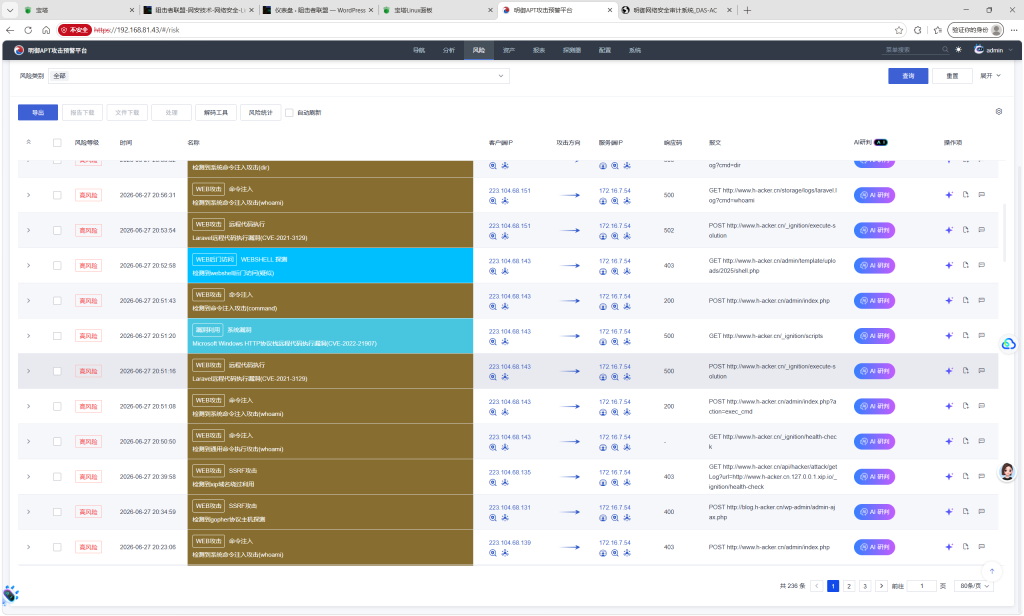Viewport: 1024px width, 616px height.
Task: Check the box for the 20:51:43 row
Action: click(x=57, y=301)
